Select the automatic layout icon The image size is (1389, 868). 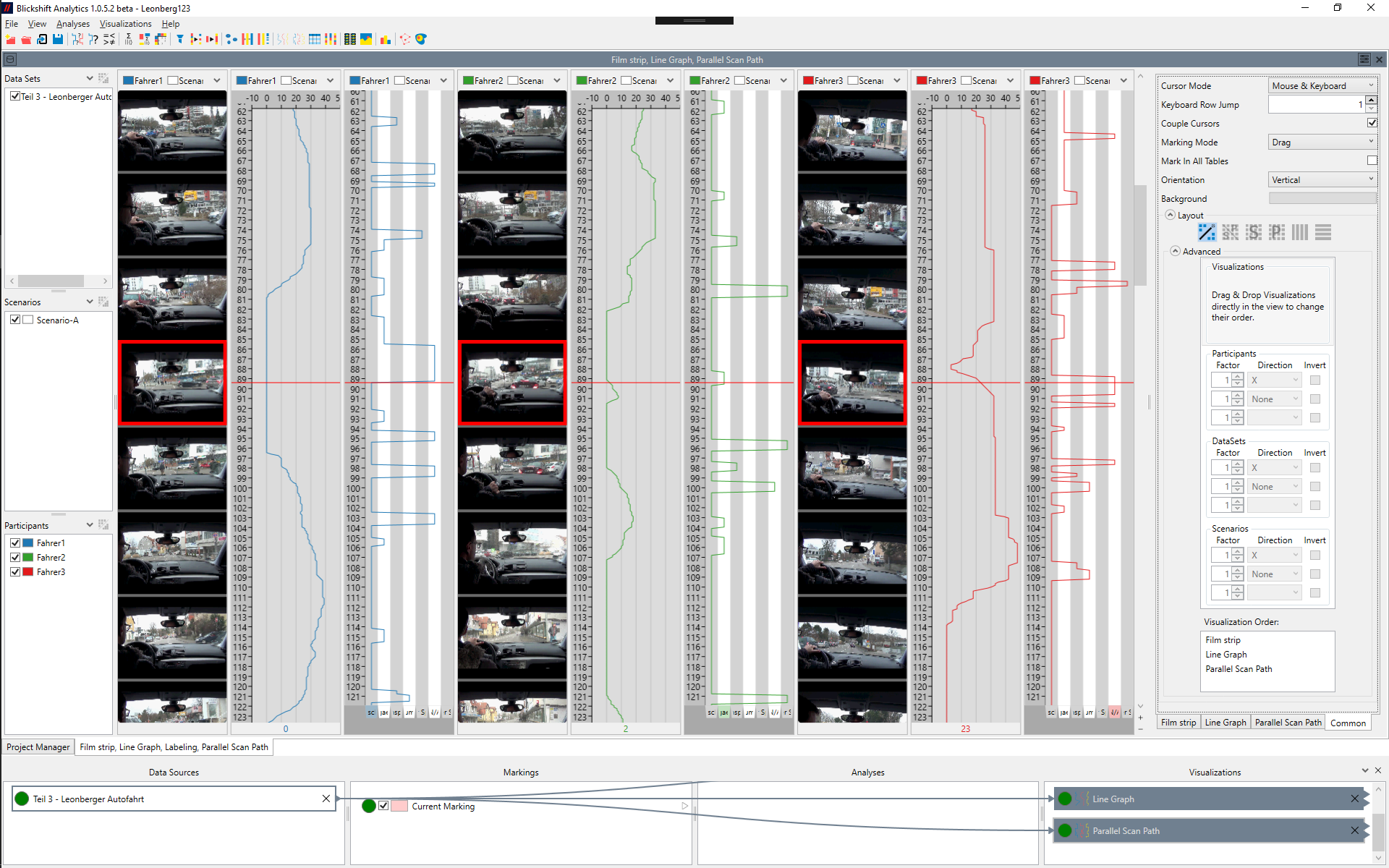click(x=1207, y=232)
